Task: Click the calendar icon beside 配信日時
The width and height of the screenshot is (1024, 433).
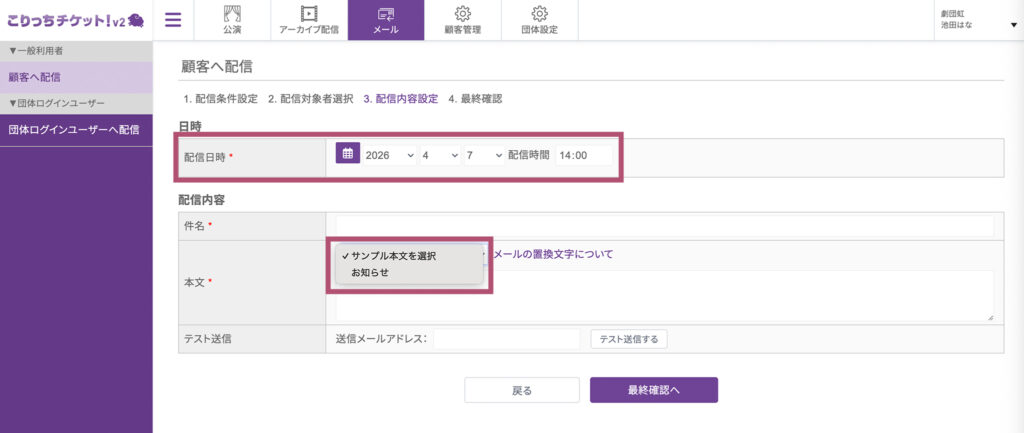Action: click(347, 154)
